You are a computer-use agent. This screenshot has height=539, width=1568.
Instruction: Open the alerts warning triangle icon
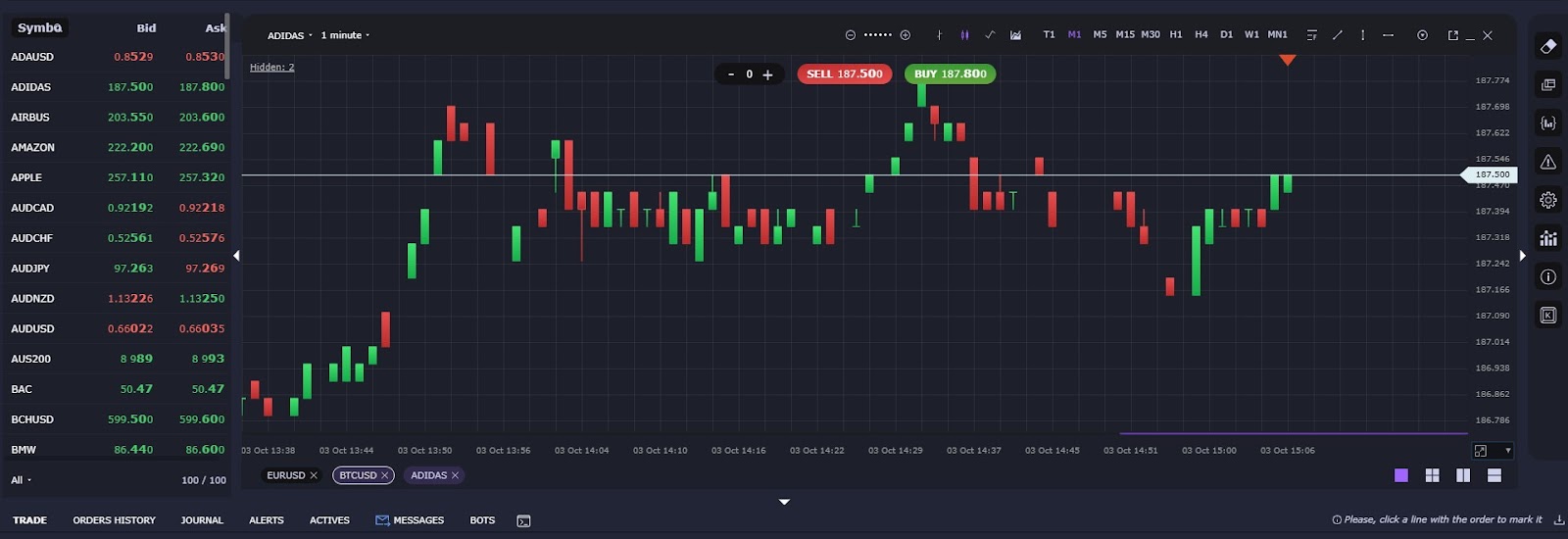[1547, 162]
